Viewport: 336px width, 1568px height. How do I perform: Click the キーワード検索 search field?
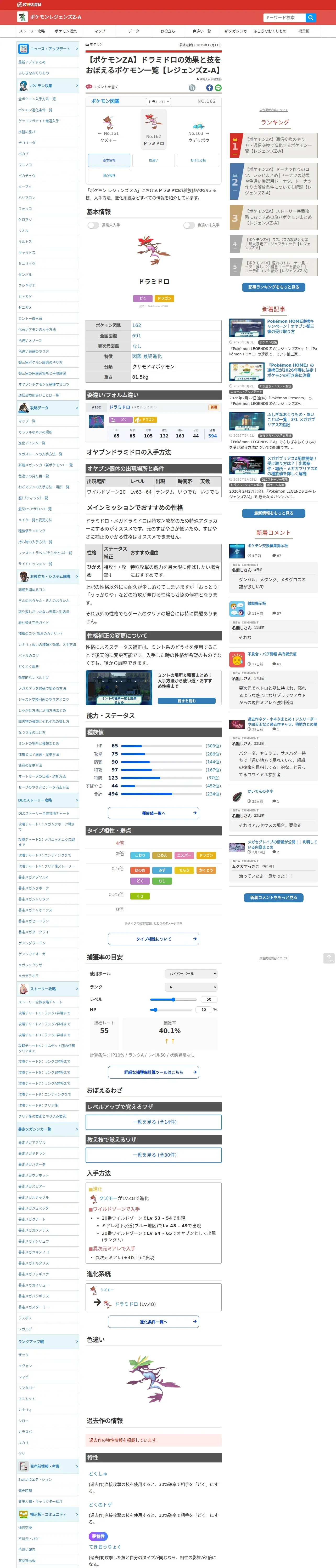coord(284,18)
